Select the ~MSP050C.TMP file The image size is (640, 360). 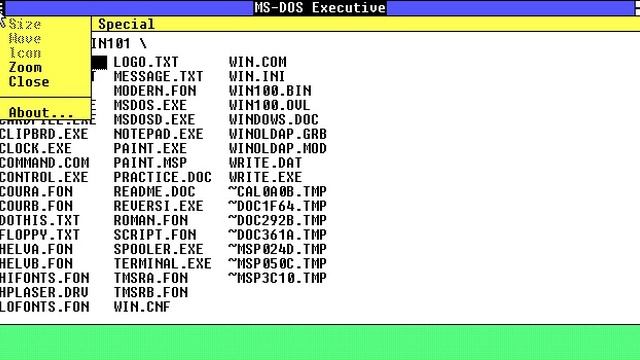[278, 263]
